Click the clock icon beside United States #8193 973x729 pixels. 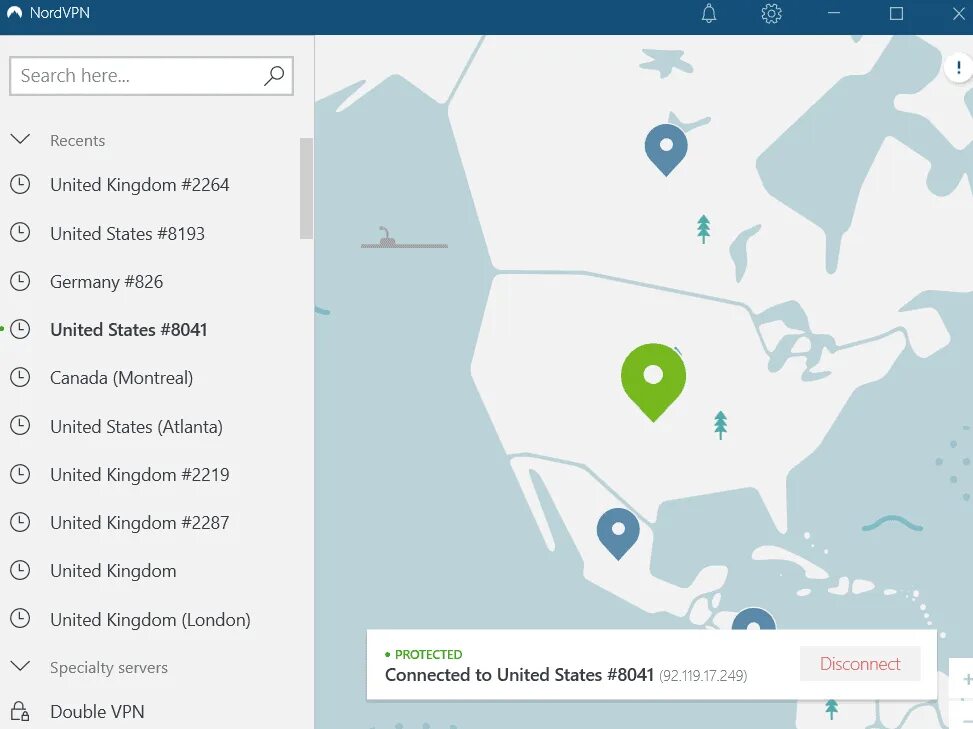click(x=20, y=233)
